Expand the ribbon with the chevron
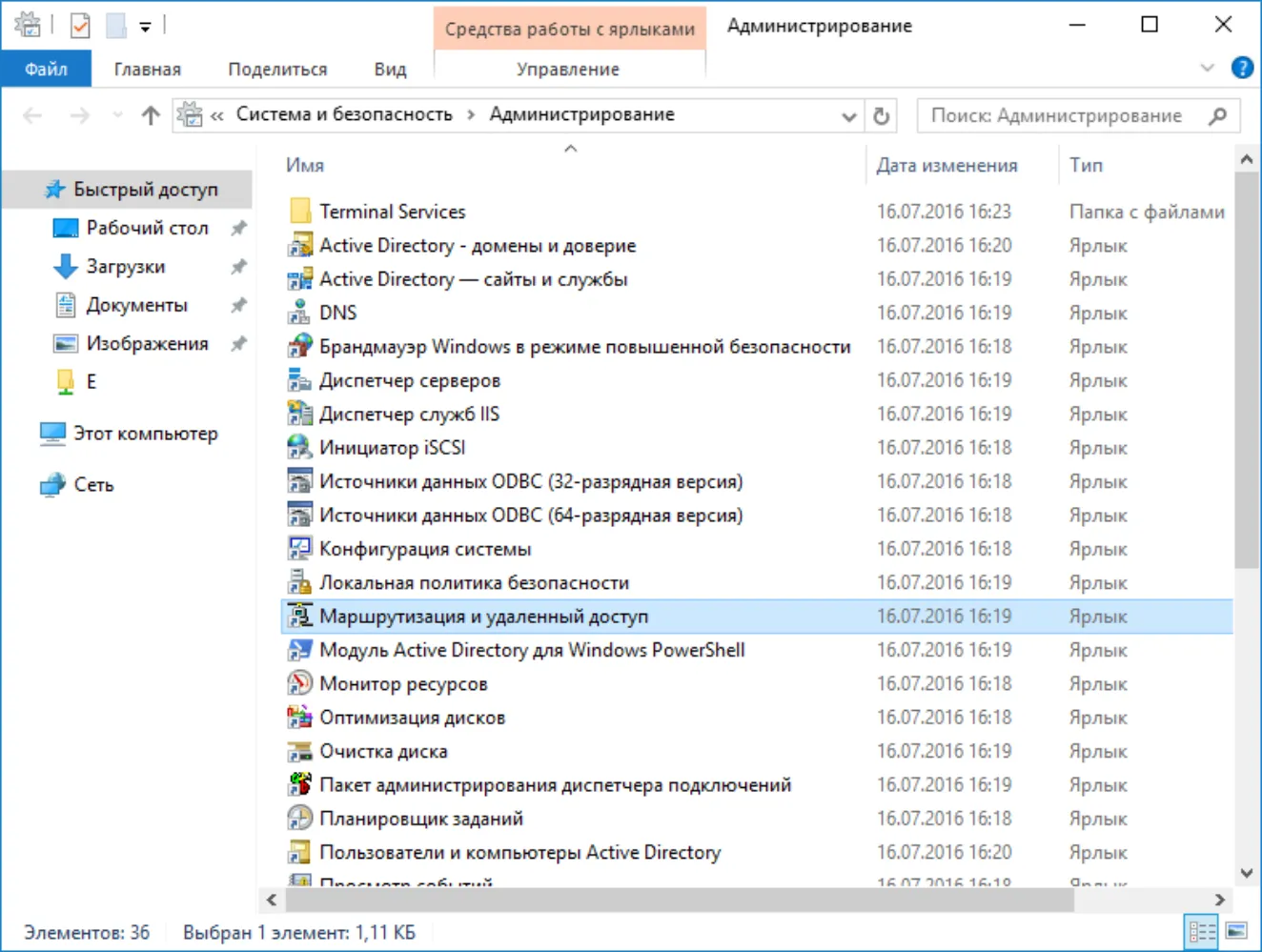 (x=1208, y=68)
